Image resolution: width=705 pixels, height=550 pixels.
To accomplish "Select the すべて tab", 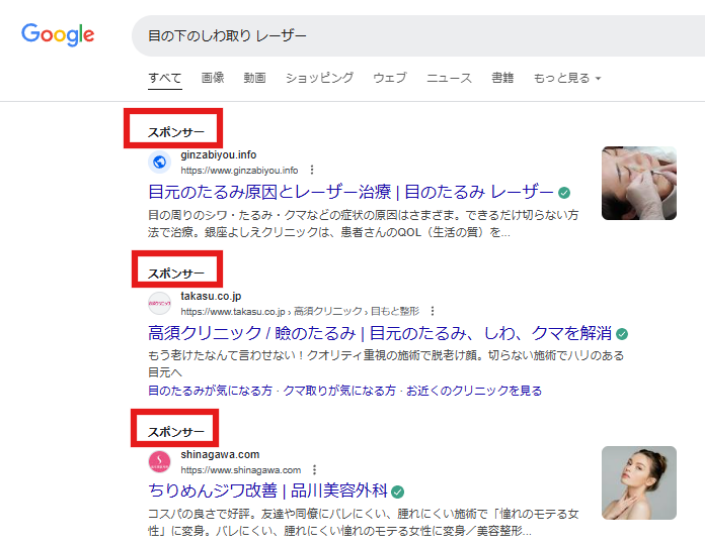I will 165,78.
